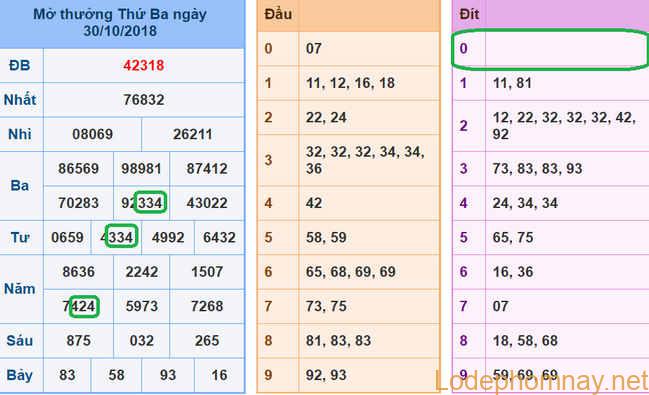Click sixth prize number 032
The height and width of the screenshot is (395, 649).
[x=142, y=340]
